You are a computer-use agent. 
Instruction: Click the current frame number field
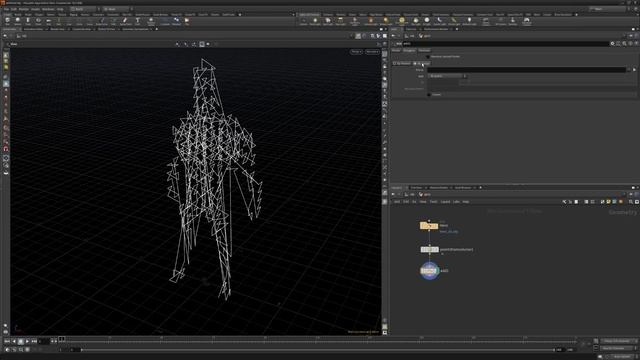[x=44, y=341]
